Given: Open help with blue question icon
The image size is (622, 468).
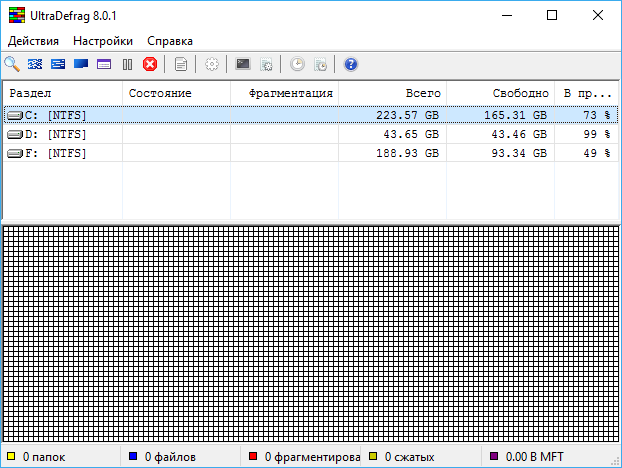Looking at the screenshot, I should tap(351, 64).
